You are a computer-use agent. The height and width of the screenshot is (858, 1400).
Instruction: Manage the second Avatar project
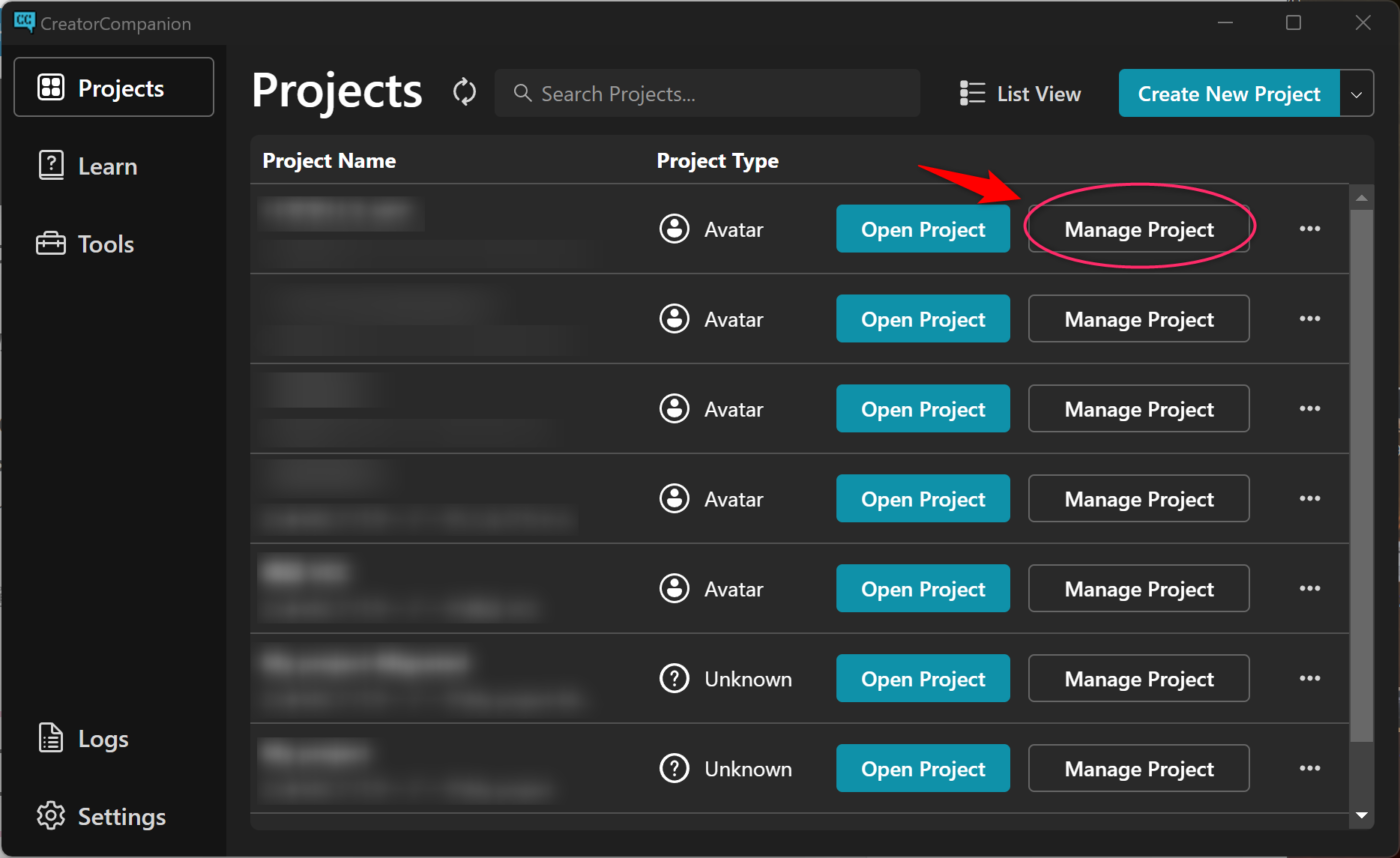pos(1139,319)
